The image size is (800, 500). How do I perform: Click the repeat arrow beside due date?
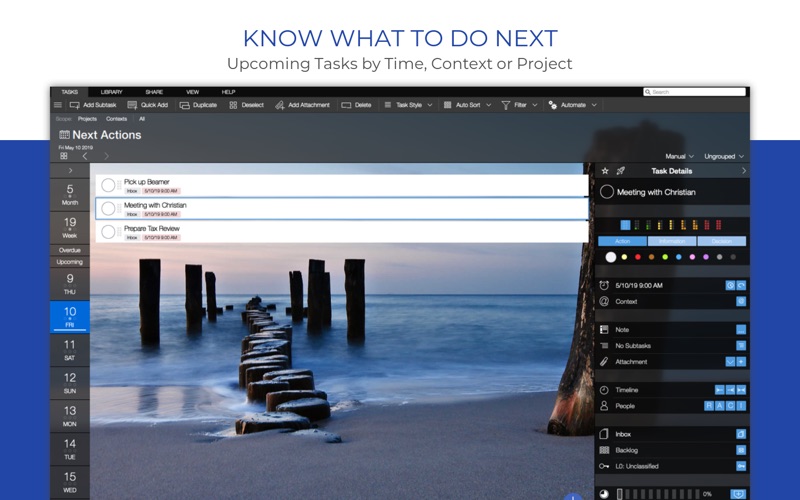pyautogui.click(x=741, y=285)
